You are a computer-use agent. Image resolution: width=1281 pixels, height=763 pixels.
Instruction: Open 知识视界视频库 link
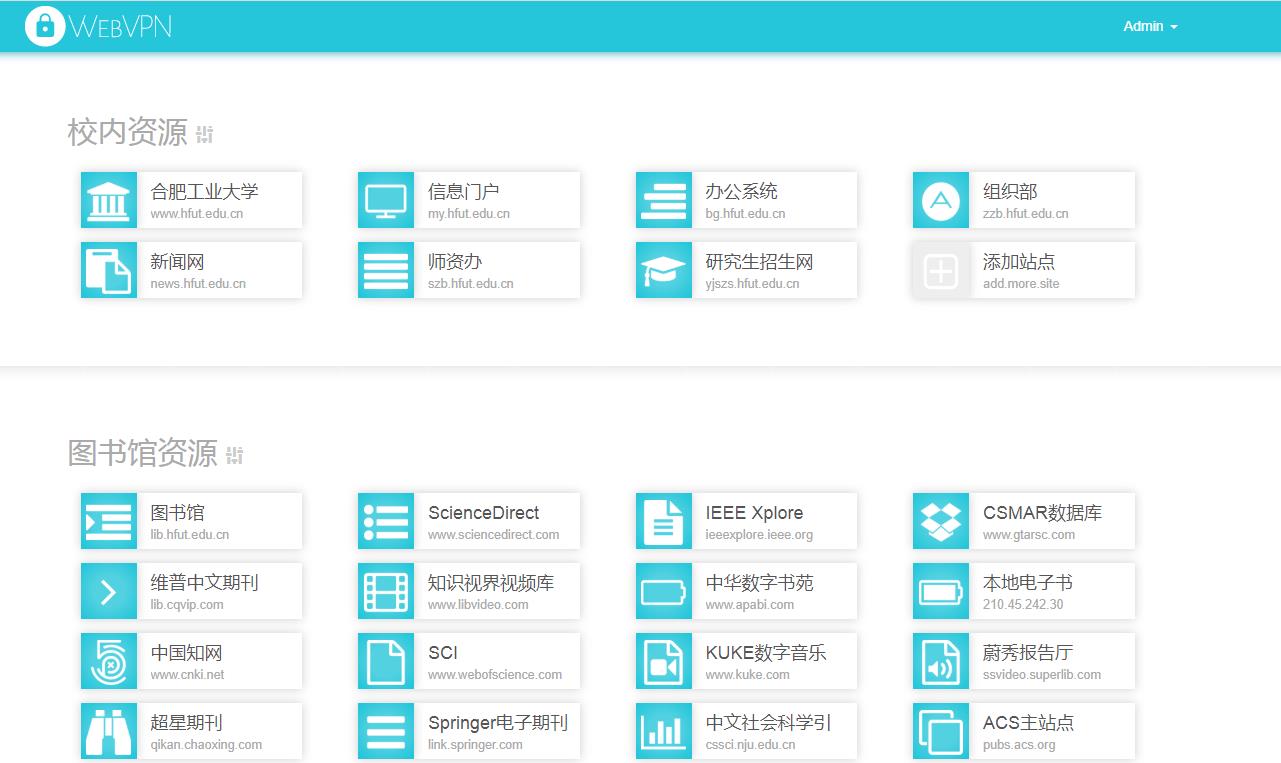coord(491,582)
